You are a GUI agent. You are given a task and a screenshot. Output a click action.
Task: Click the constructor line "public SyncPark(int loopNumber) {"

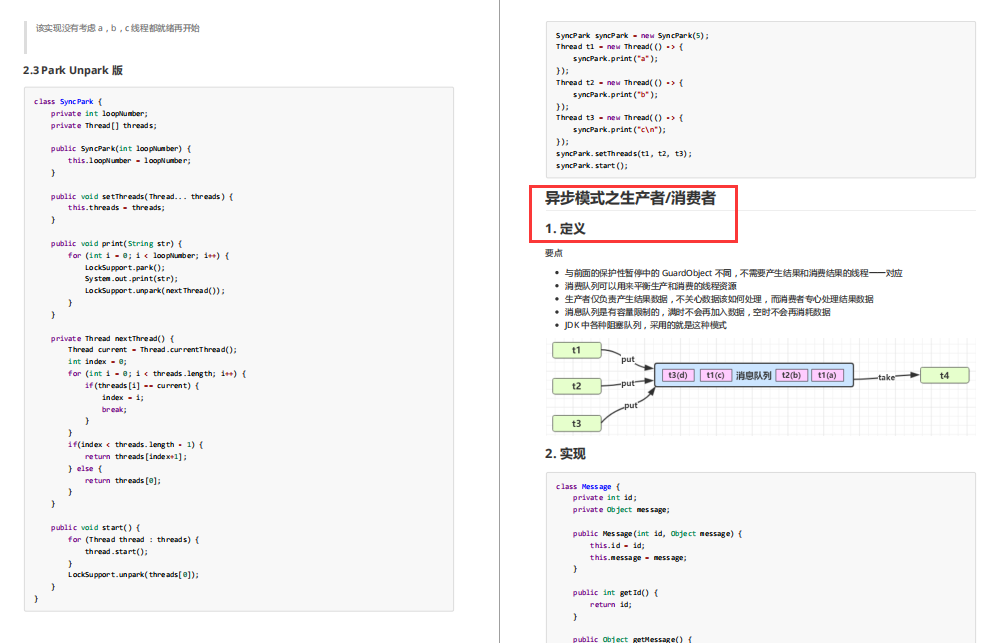[x=121, y=149]
